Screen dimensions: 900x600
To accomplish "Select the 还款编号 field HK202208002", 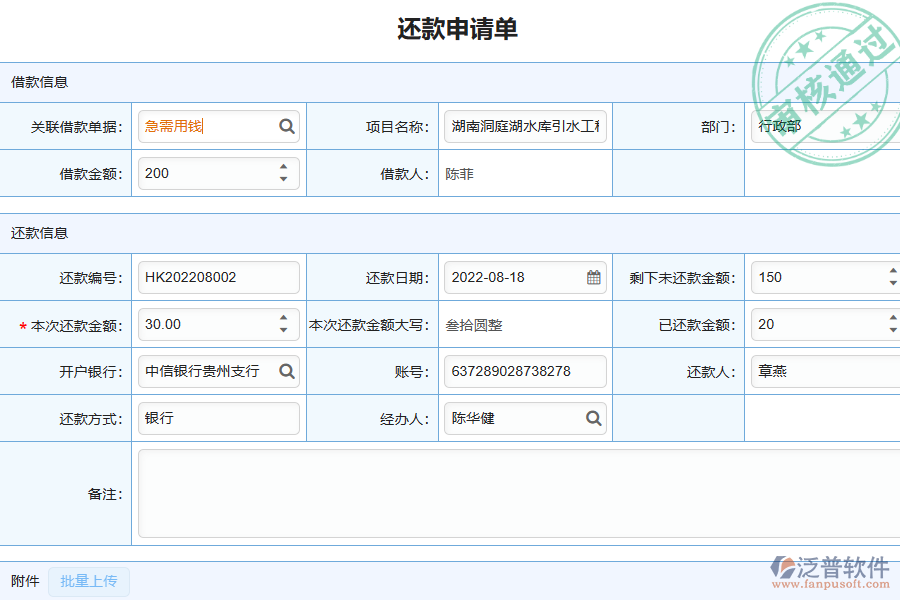I will pos(219,277).
